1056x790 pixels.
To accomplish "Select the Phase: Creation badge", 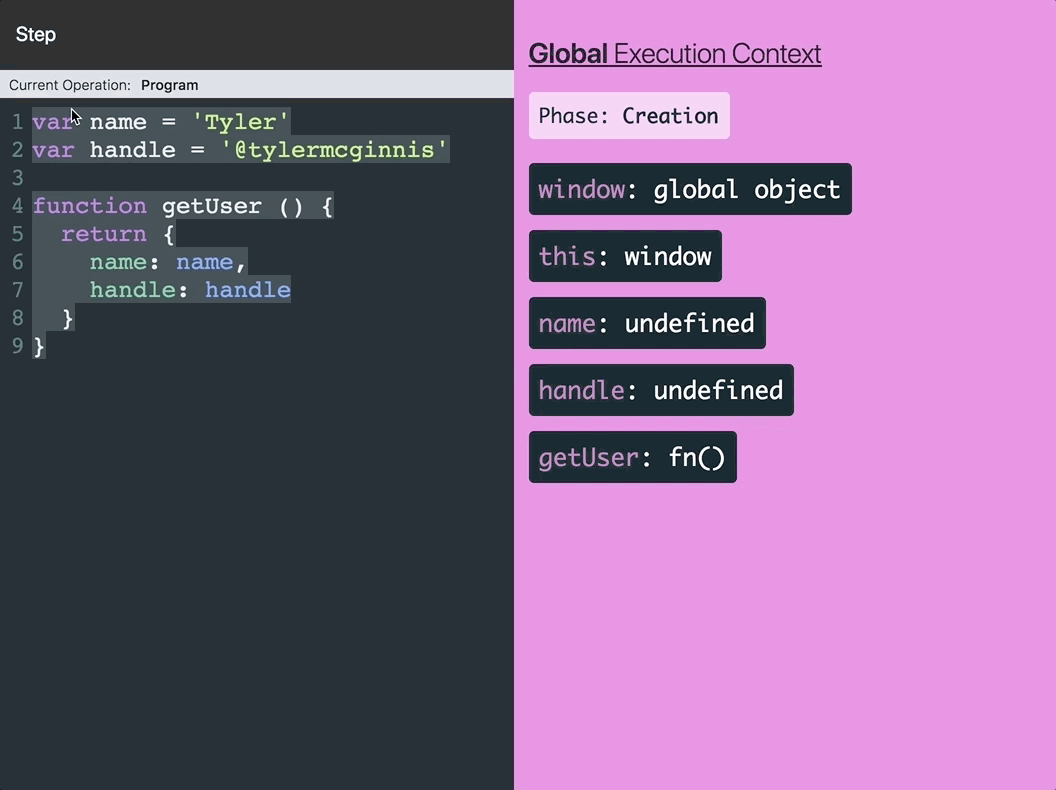I will click(629, 116).
